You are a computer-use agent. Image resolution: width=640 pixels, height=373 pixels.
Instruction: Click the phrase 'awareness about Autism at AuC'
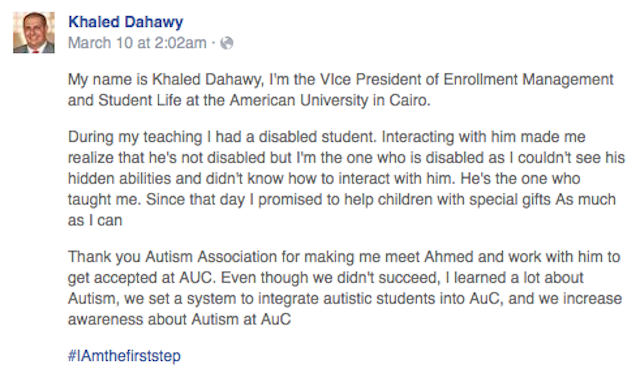(180, 319)
